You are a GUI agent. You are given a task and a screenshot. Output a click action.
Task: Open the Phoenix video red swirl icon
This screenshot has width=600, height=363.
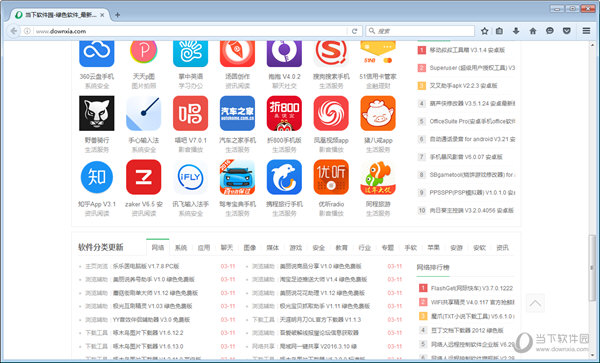pos(331,113)
